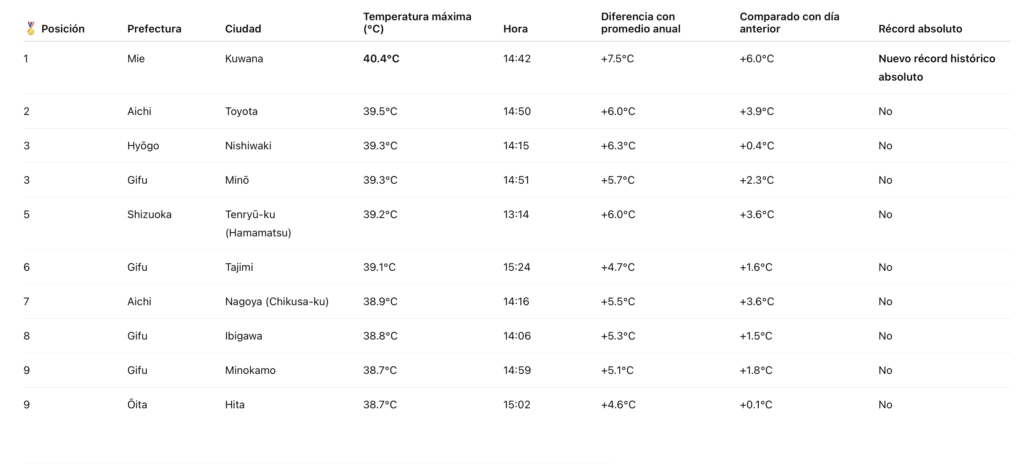
Task: Select the Ibigawa city cell
Action: [x=244, y=336]
